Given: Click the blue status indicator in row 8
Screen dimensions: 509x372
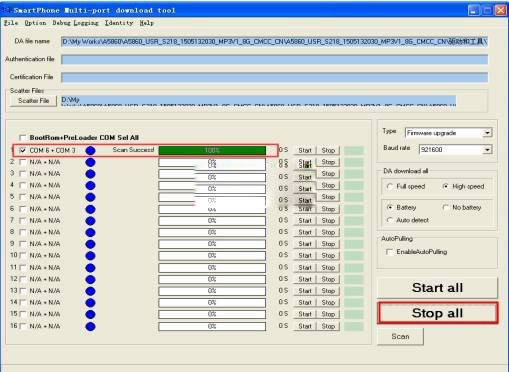Looking at the screenshot, I should [90, 232].
